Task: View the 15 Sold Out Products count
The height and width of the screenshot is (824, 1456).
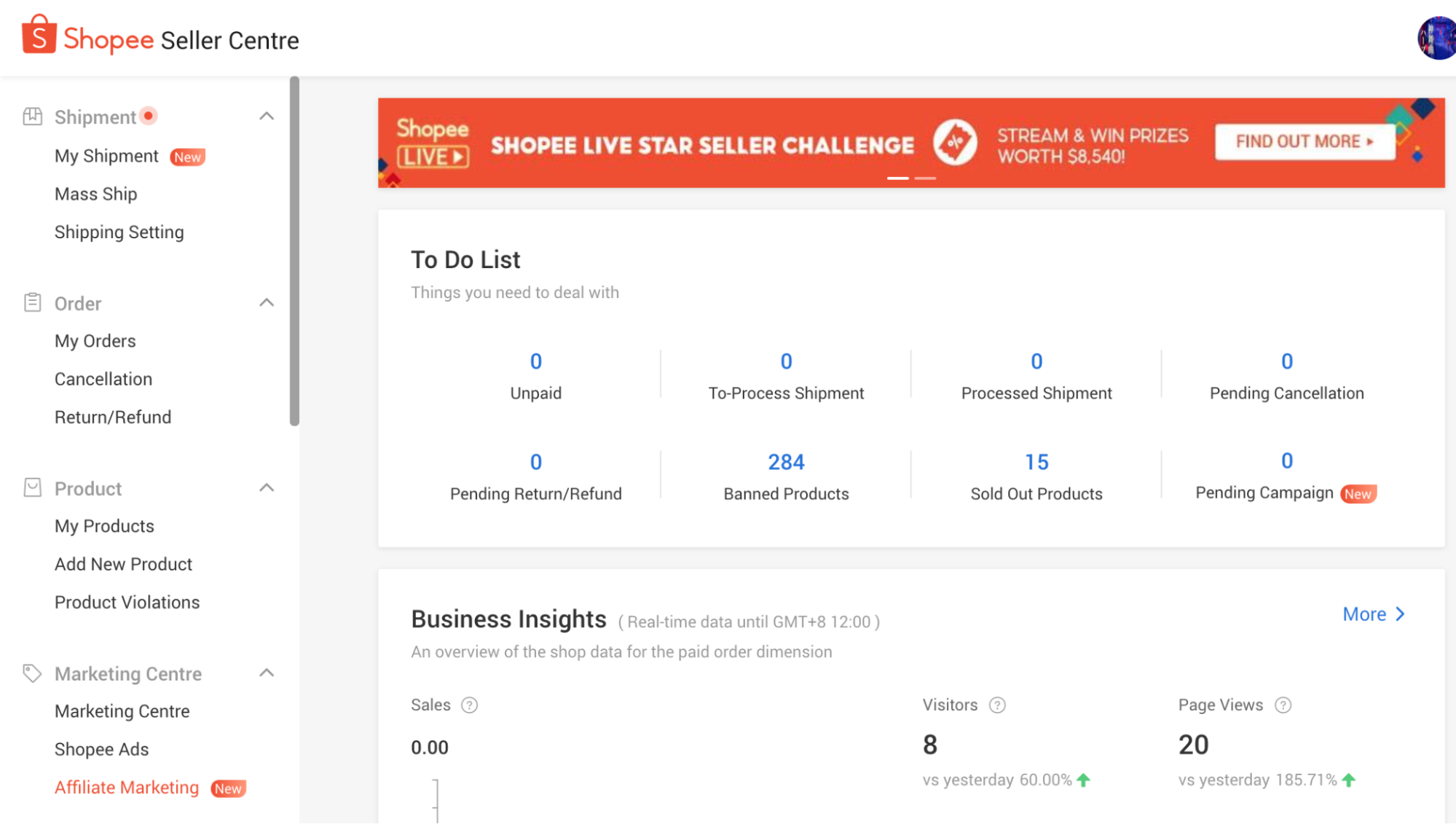Action: click(x=1036, y=462)
